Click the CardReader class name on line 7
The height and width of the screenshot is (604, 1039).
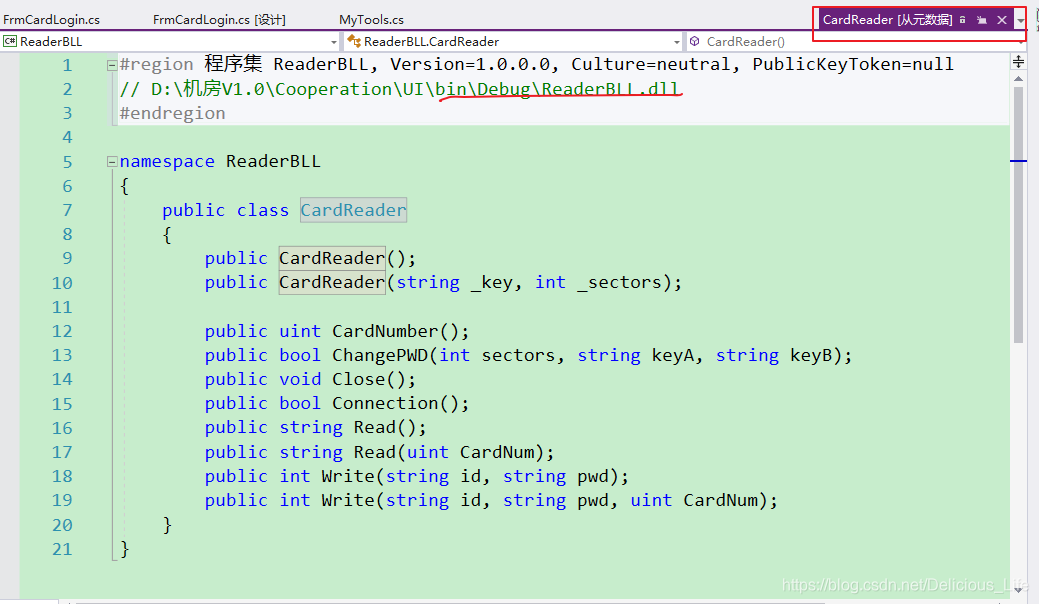tap(353, 210)
